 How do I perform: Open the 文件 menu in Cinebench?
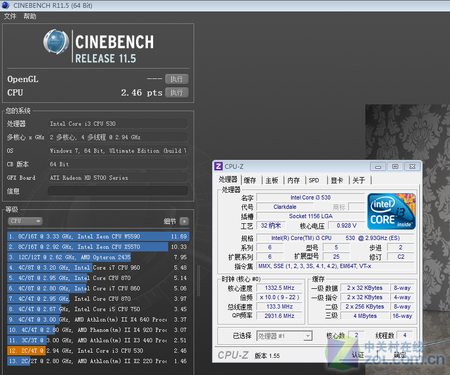pyautogui.click(x=10, y=16)
